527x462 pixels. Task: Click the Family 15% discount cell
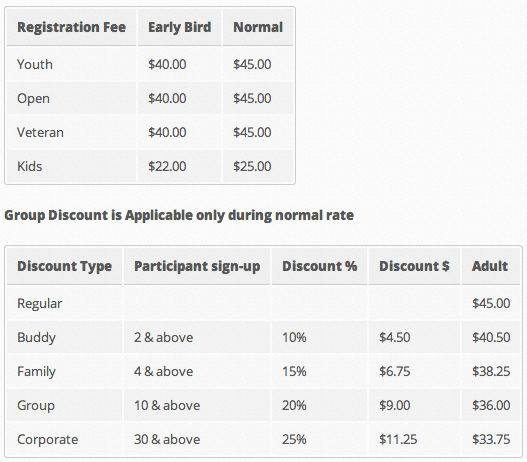294,372
